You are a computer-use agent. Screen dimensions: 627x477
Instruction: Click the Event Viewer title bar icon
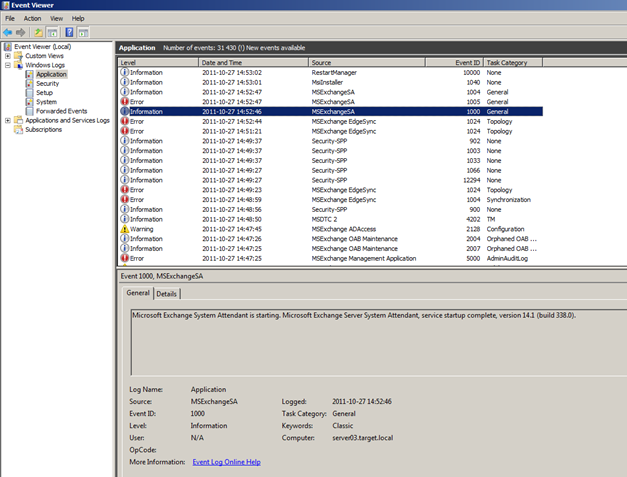pyautogui.click(x=5, y=5)
